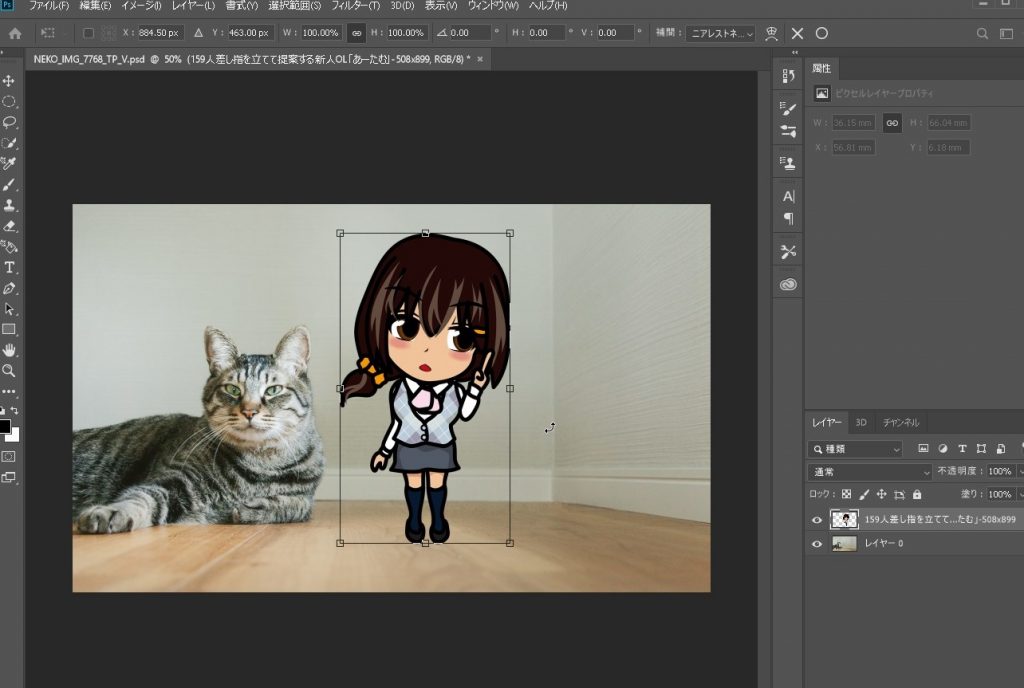Toggle width-height aspect ratio link in options bar
The width and height of the screenshot is (1024, 688).
click(355, 33)
